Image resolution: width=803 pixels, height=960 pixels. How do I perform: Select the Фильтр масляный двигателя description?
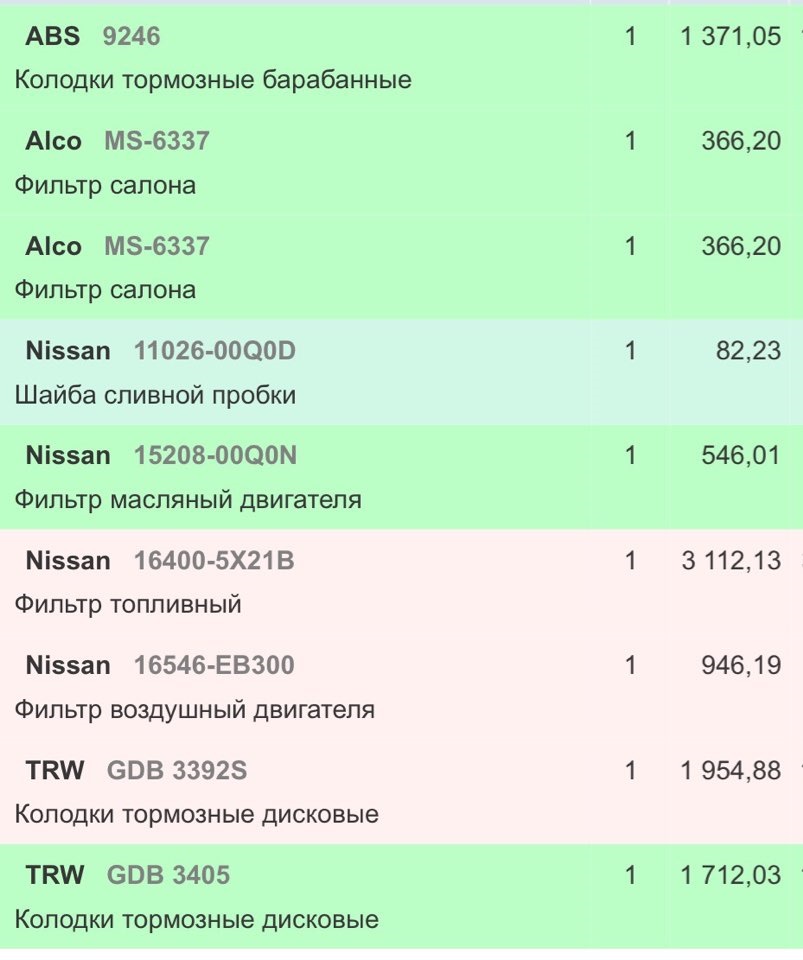[188, 500]
